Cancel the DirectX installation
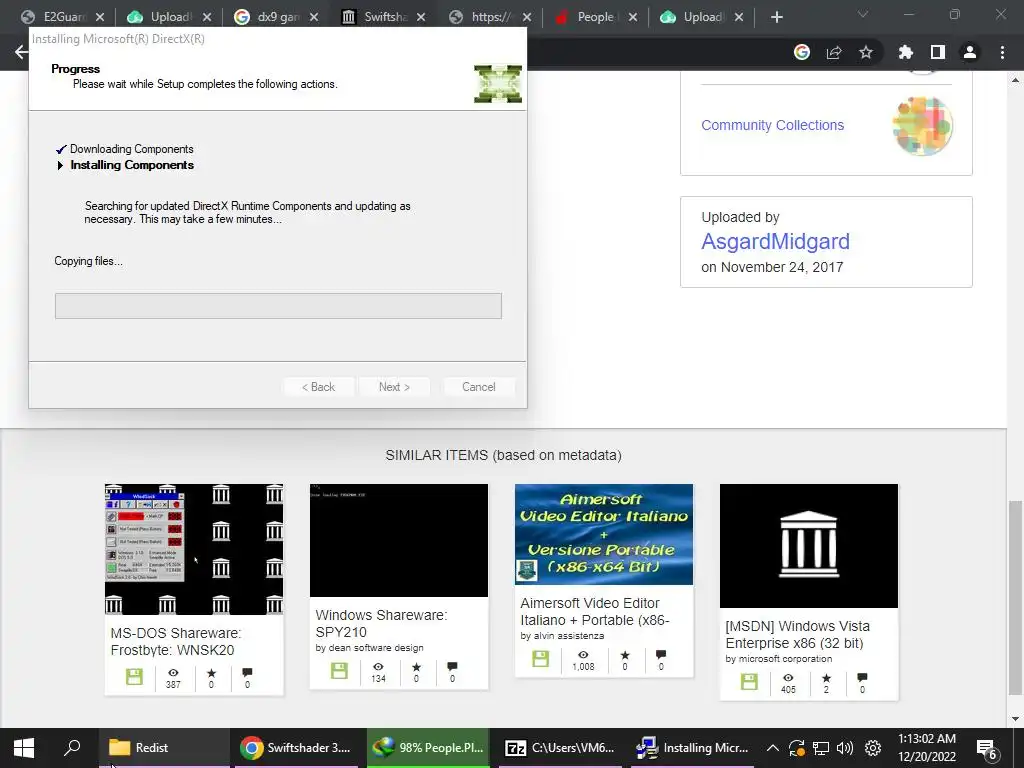1024x768 pixels. [479, 387]
